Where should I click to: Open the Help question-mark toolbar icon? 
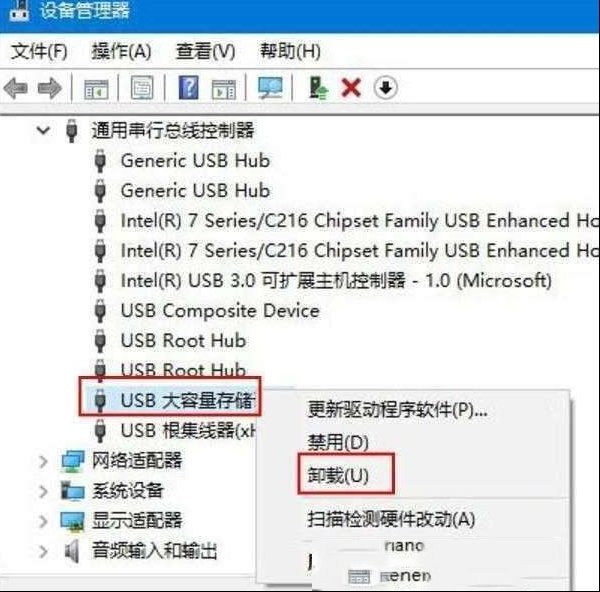189,88
